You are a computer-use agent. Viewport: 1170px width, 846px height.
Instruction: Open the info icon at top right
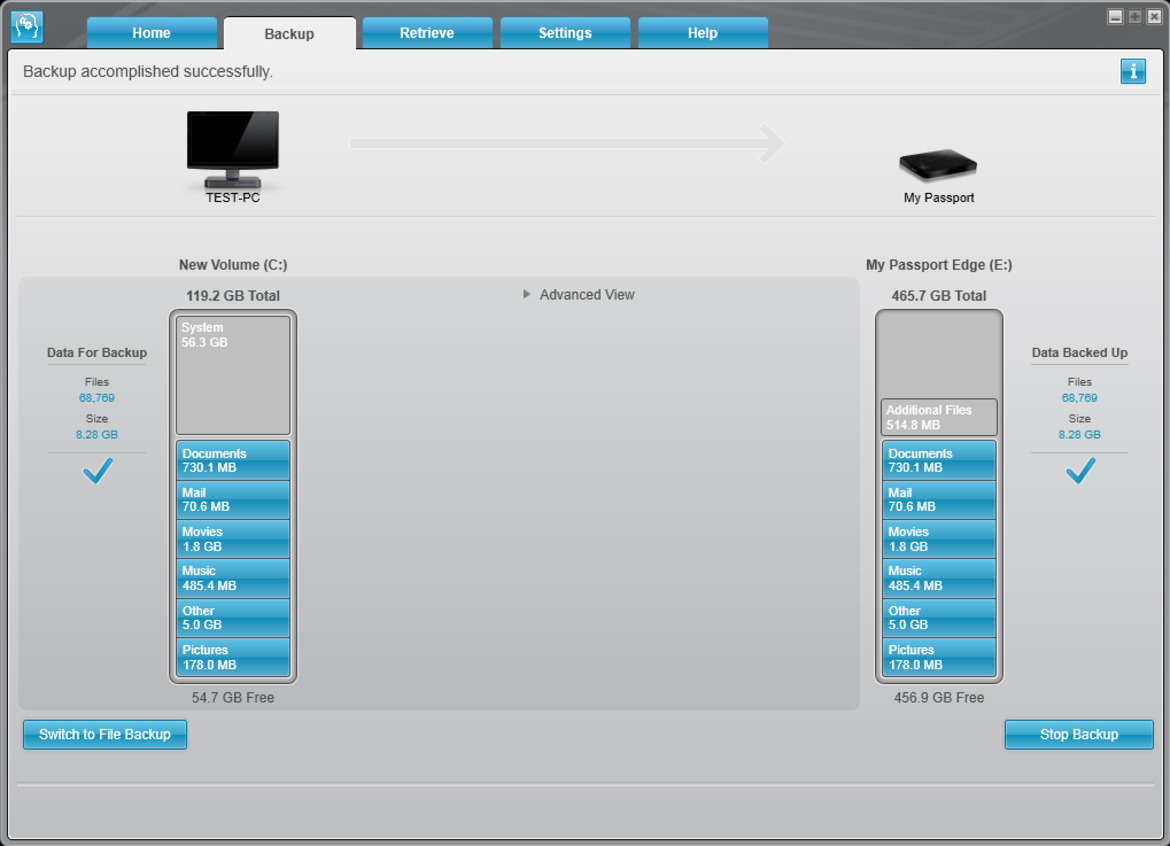point(1133,72)
